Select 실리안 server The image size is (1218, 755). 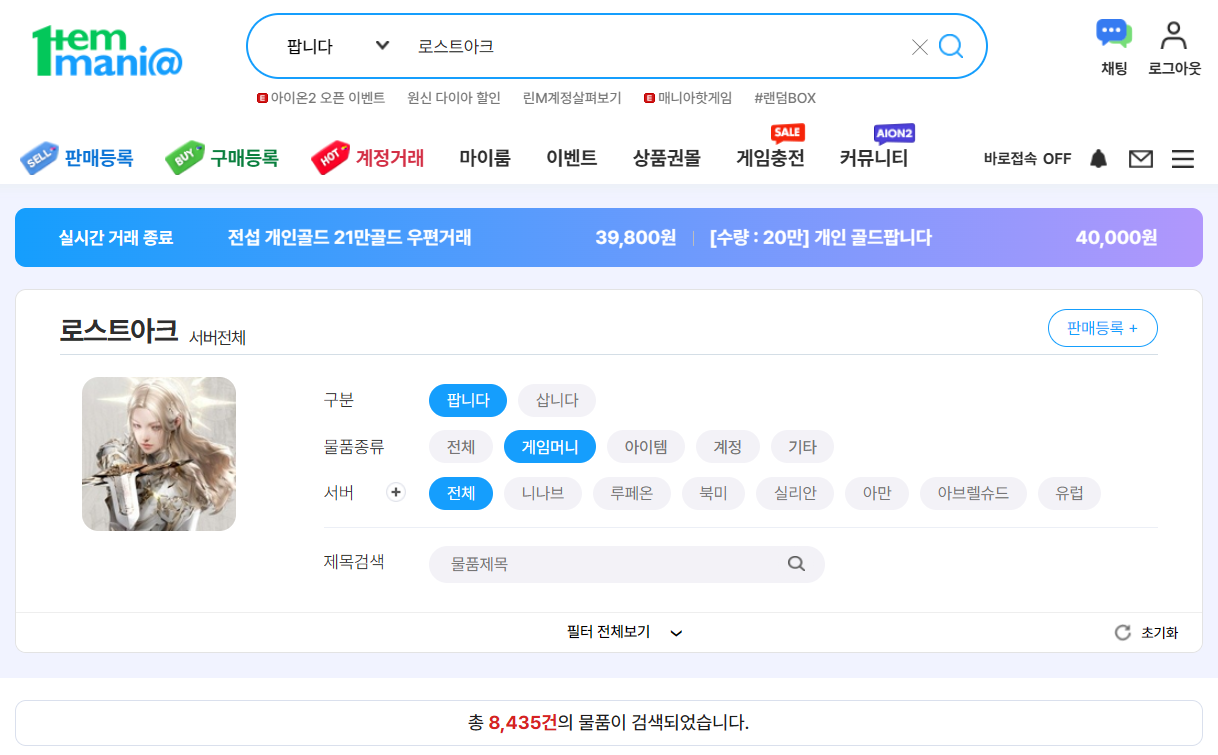[x=795, y=493]
